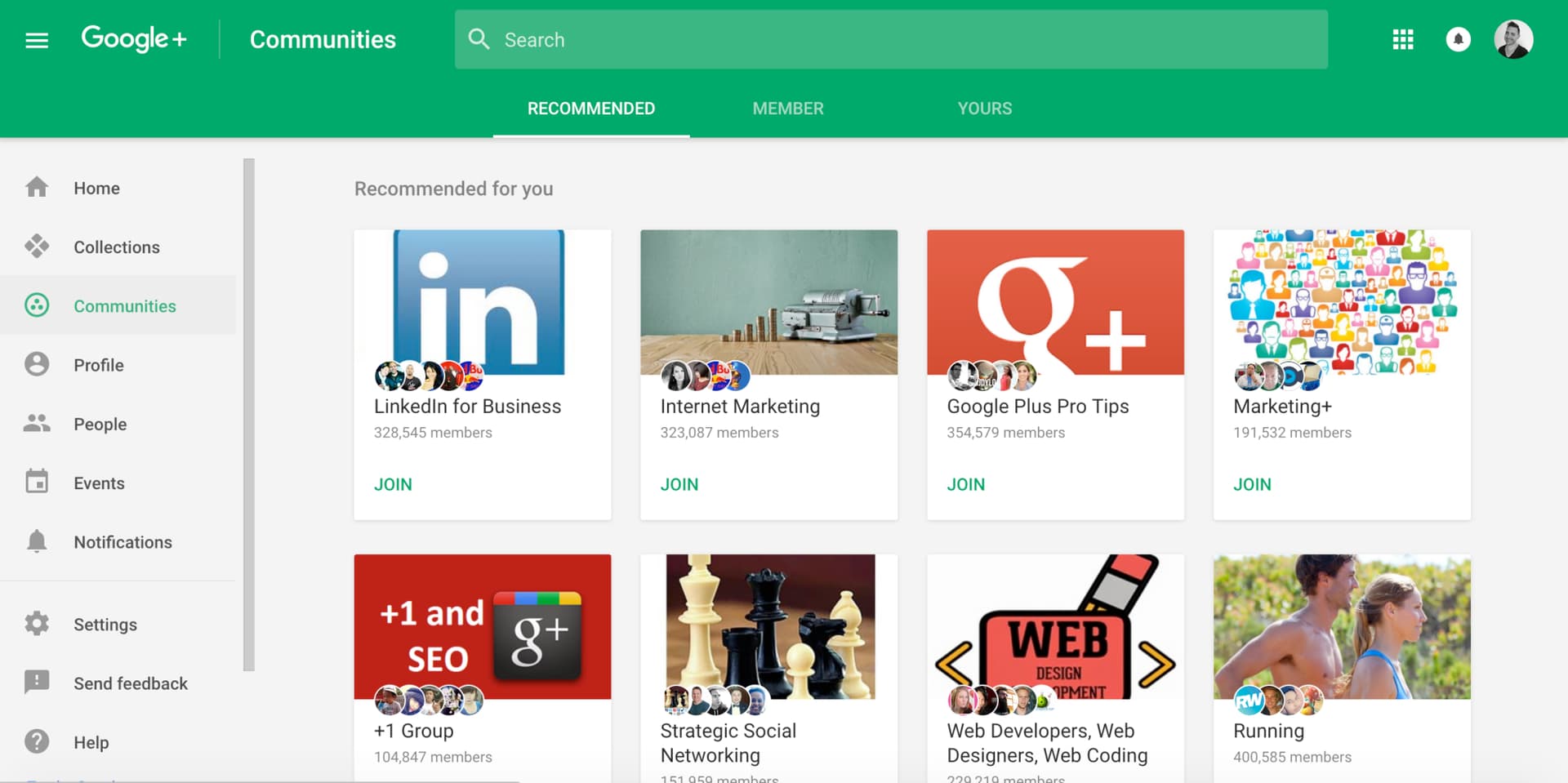This screenshot has height=783, width=1568.
Task: Open the Help question mark icon
Action: pyautogui.click(x=37, y=741)
